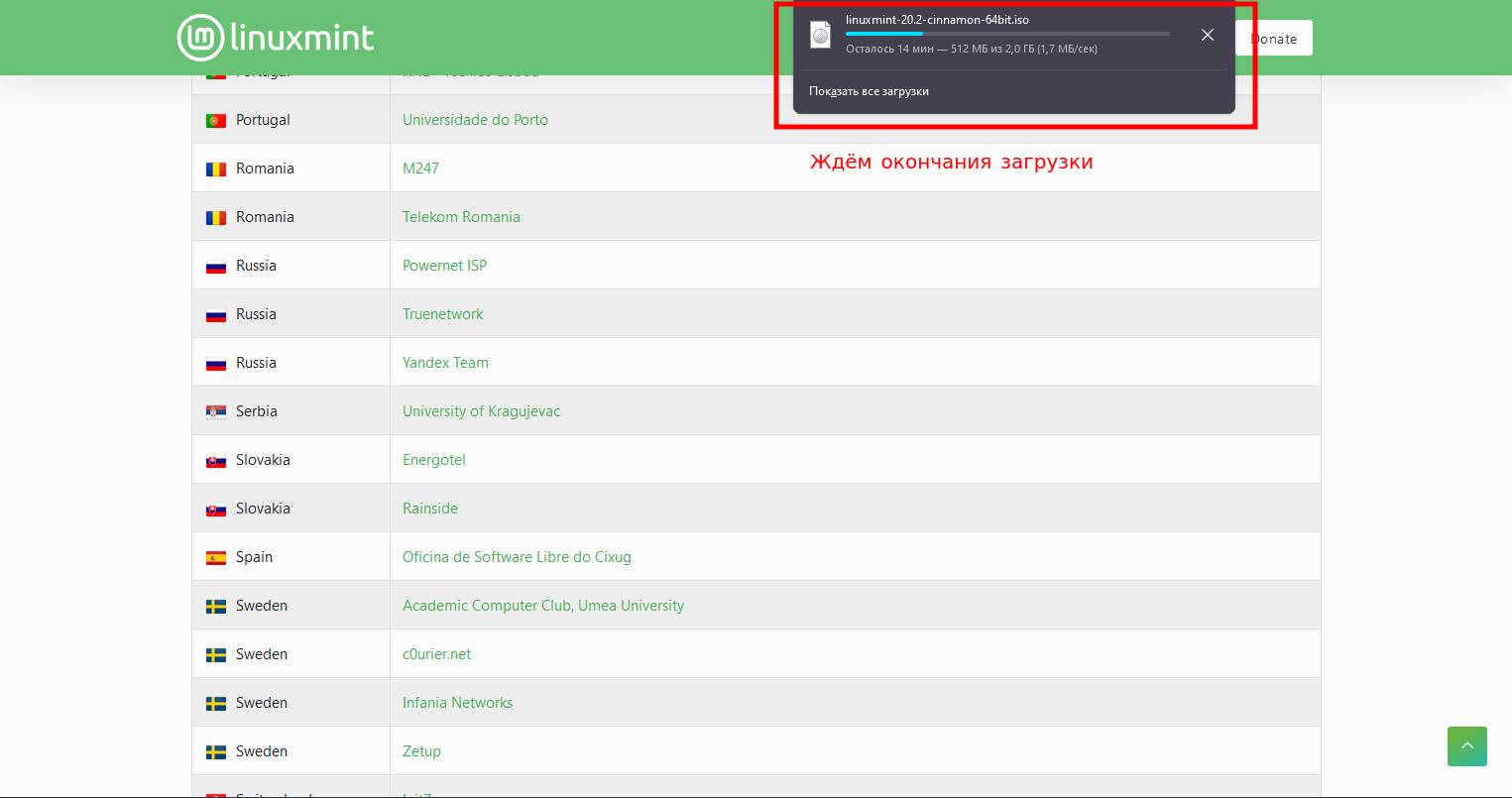
Task: Open University of Kragujevac mirror
Action: (481, 411)
